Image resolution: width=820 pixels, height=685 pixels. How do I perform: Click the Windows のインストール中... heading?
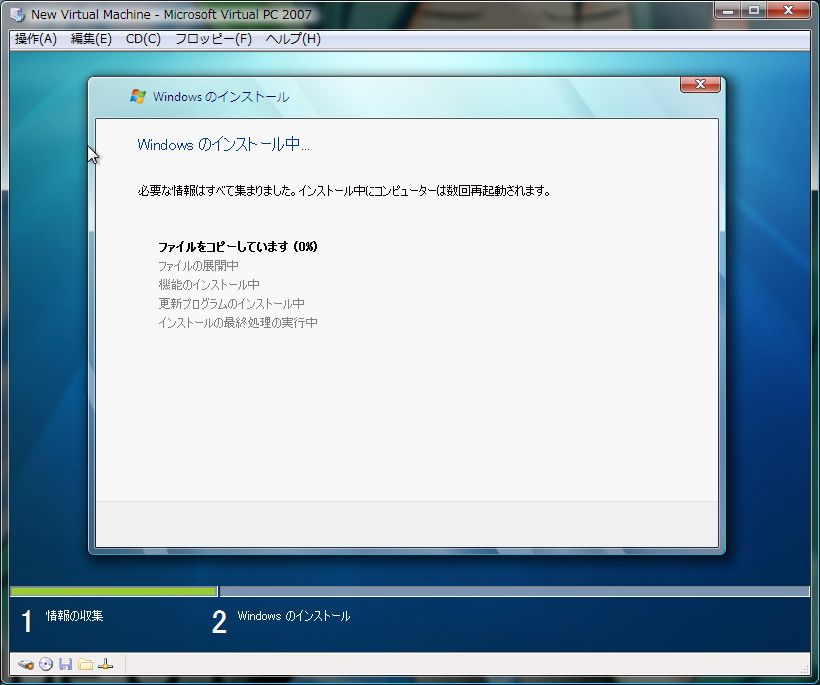tap(223, 144)
